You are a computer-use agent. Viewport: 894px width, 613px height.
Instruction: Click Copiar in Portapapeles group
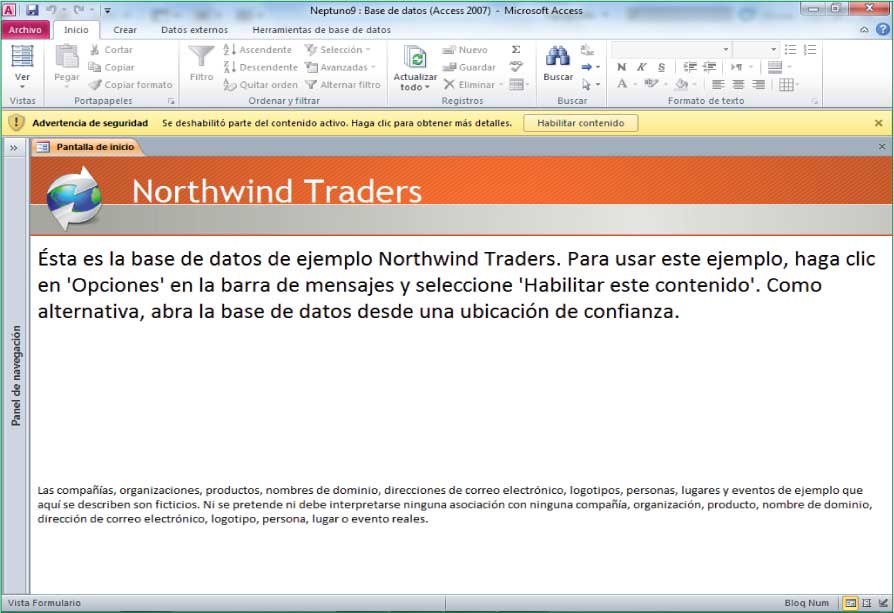coord(111,67)
